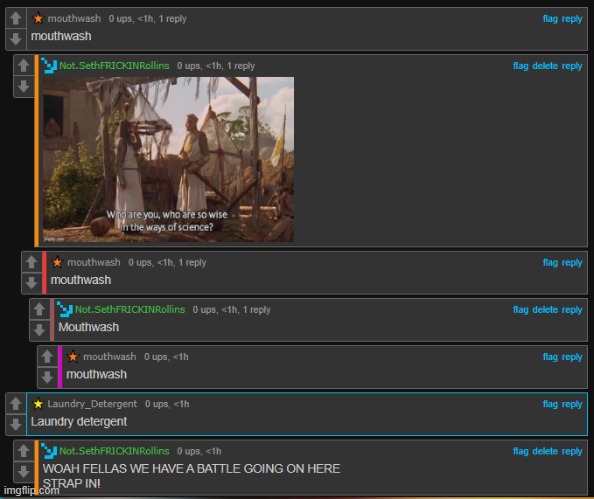
Task: Reply to the top mouthwash comment
Action: [x=572, y=19]
